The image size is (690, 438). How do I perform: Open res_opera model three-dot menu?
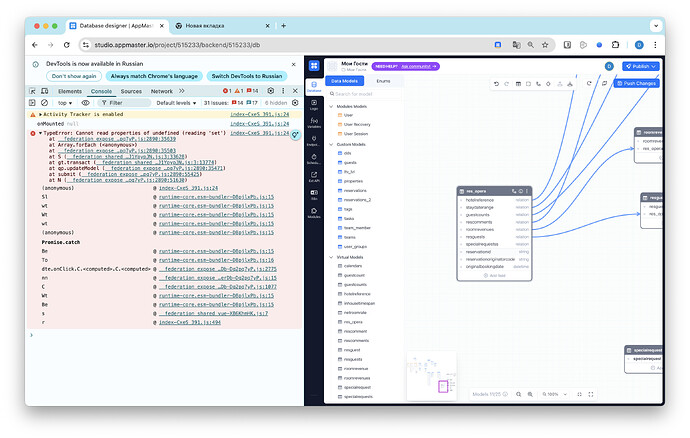527,191
